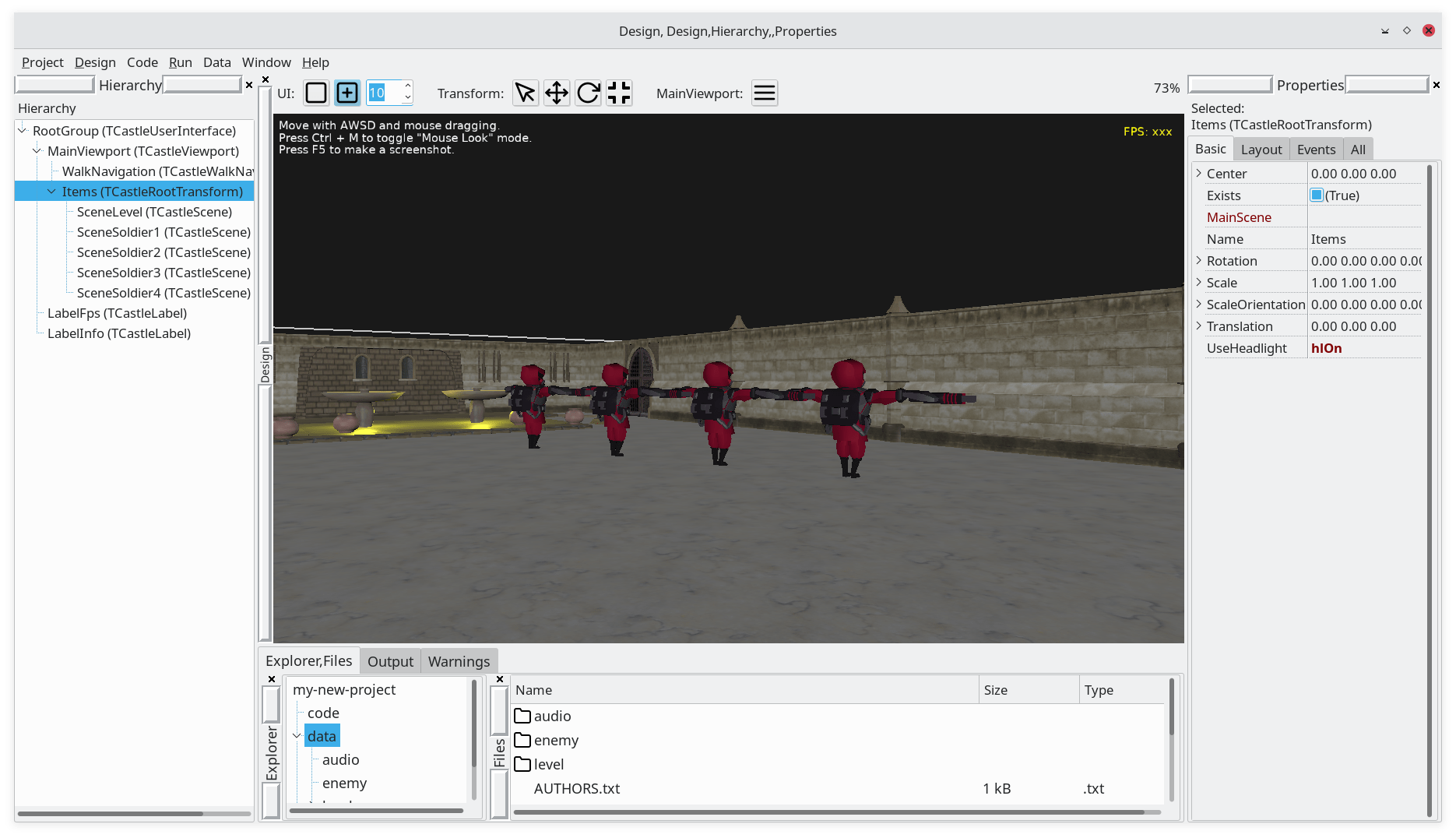
Task: Open the Run menu
Action: (x=180, y=62)
